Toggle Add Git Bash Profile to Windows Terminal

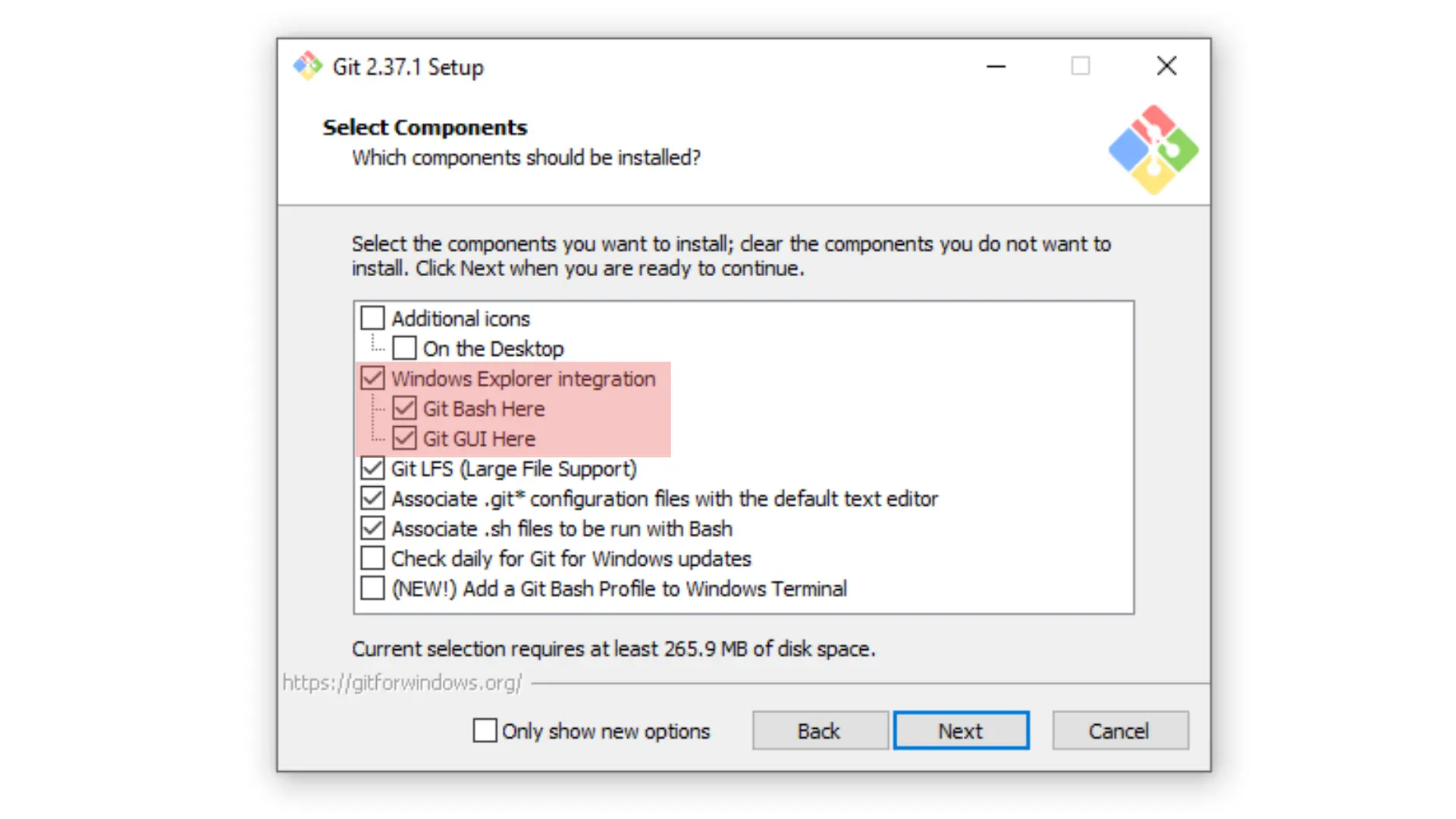pyautogui.click(x=373, y=589)
